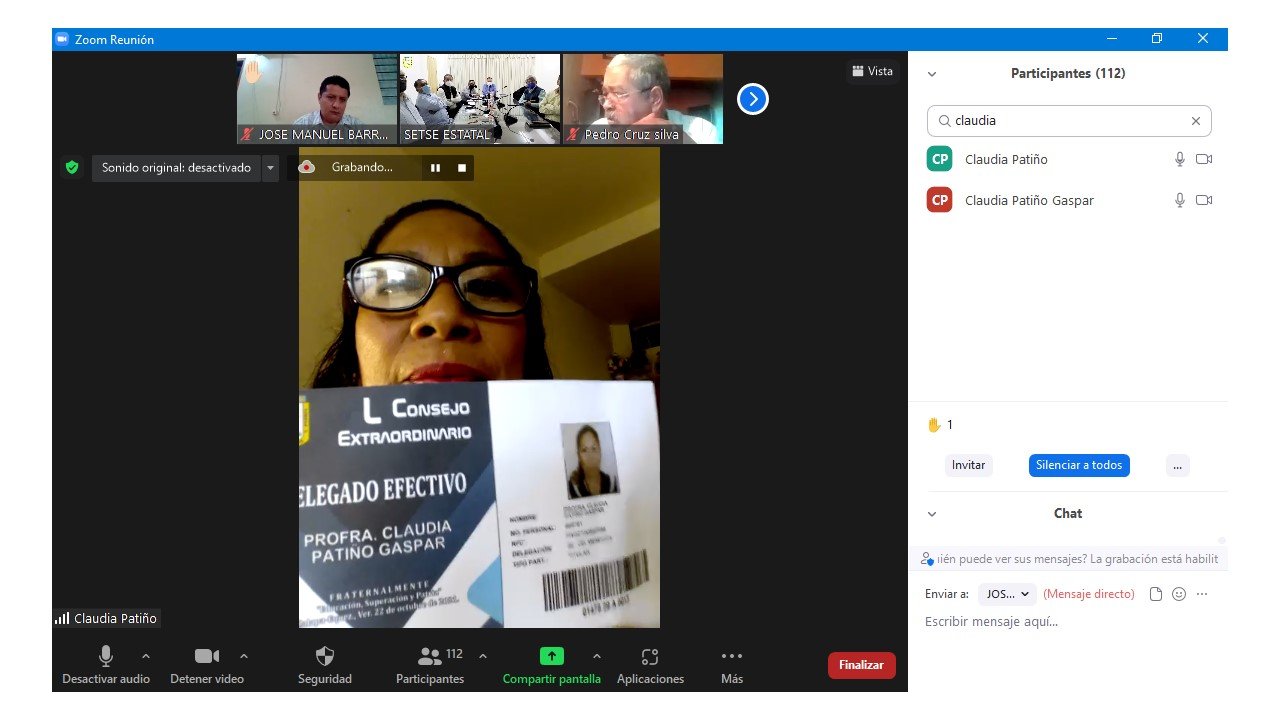
Task: Click microphone icon for Claudia Patiño Gaspar
Action: [x=1180, y=200]
